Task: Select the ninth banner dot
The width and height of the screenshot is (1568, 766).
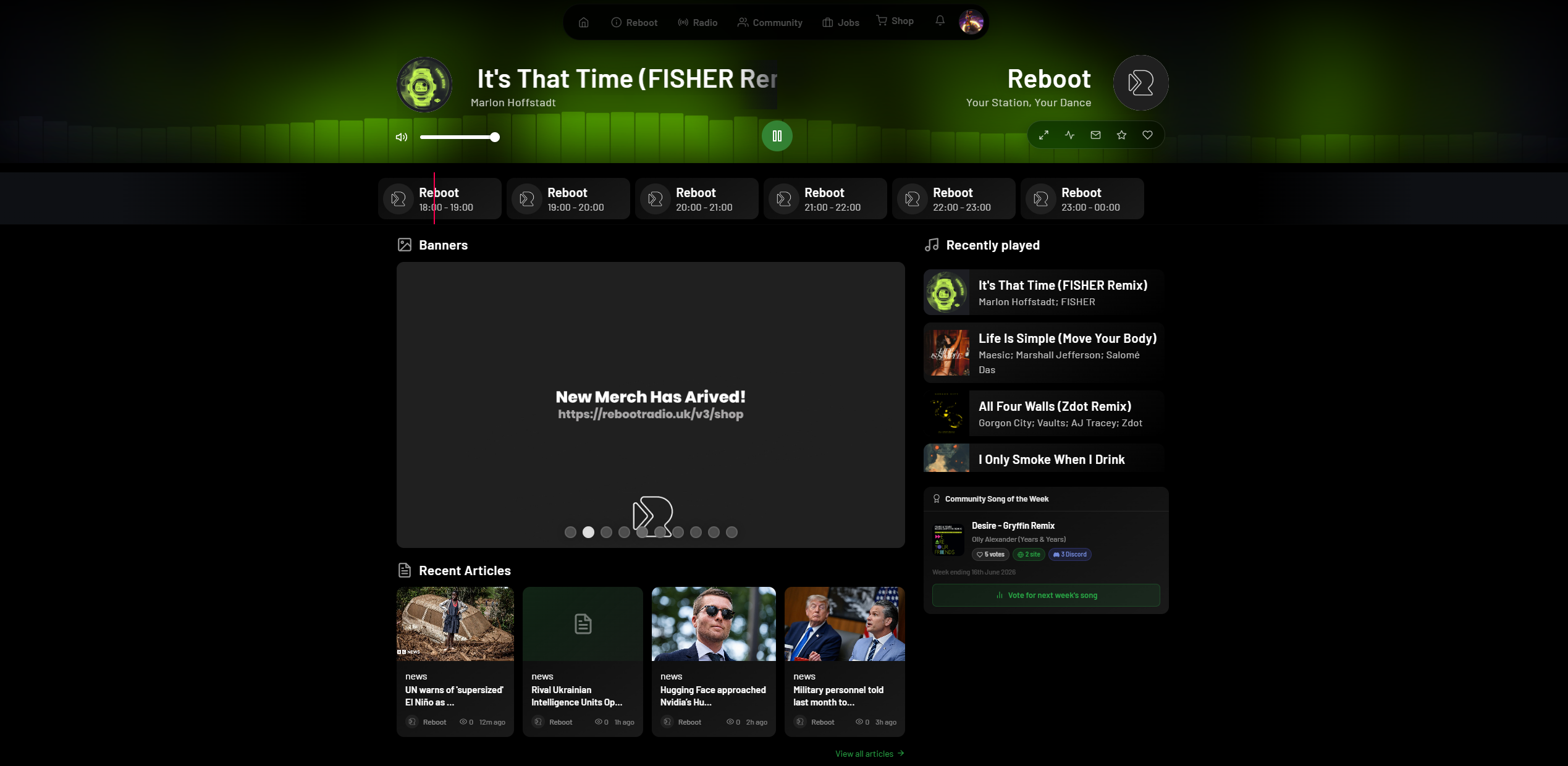Action: tap(714, 532)
